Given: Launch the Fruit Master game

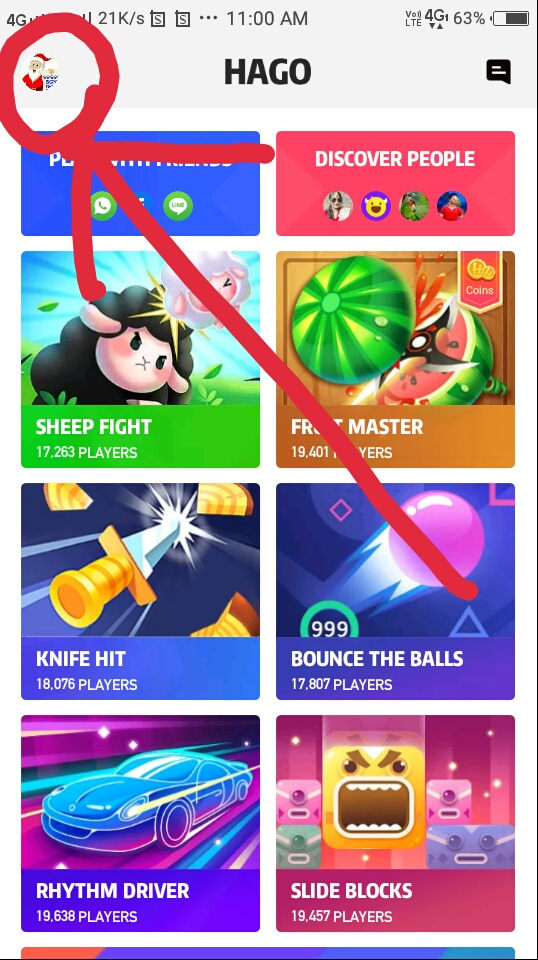Looking at the screenshot, I should (395, 359).
